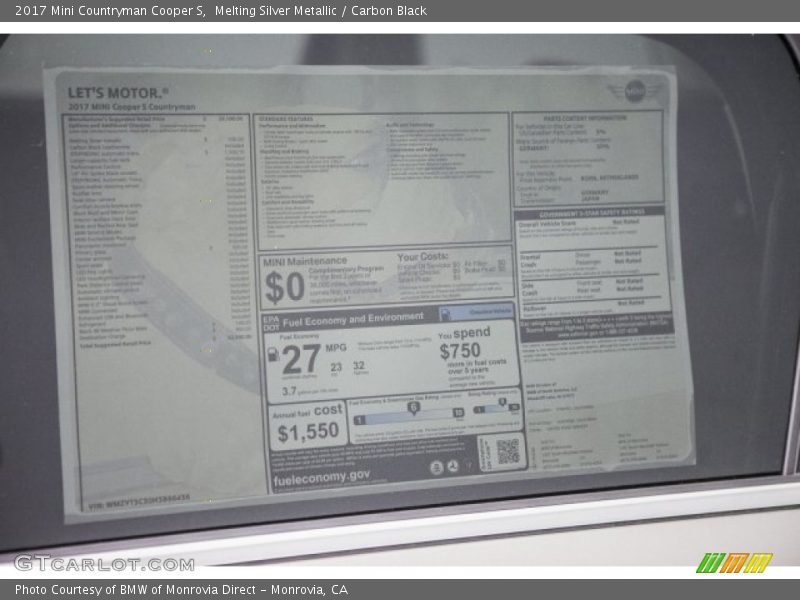Image resolution: width=800 pixels, height=600 pixels.
Task: Click the 'Your Costs:' heading
Action: (422, 257)
